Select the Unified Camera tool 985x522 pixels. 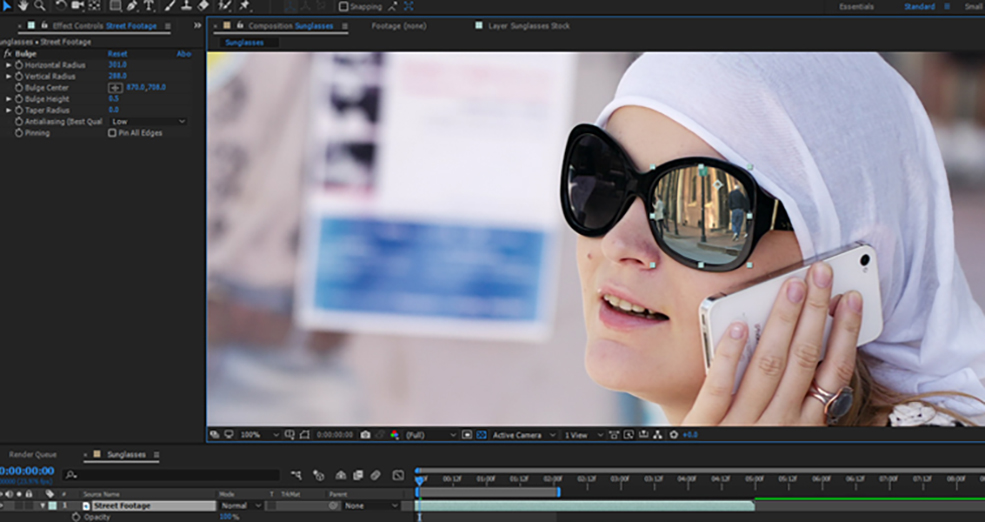tap(78, 6)
